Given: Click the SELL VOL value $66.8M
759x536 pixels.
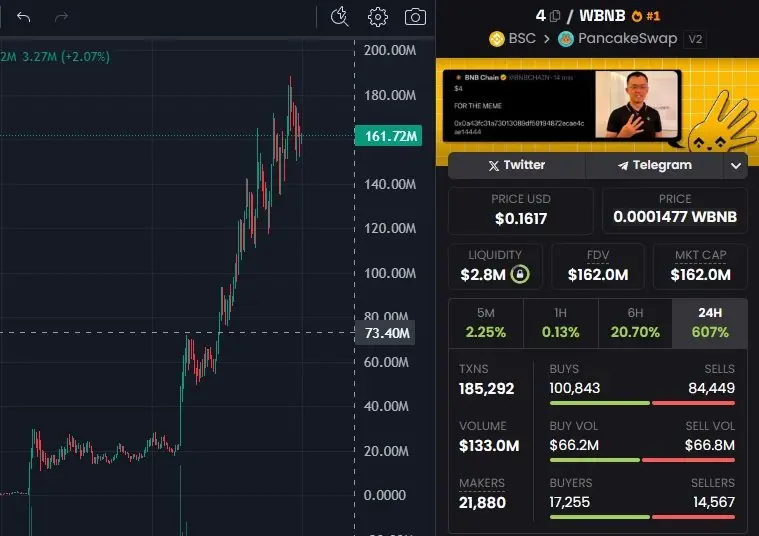Looking at the screenshot, I should [x=710, y=445].
